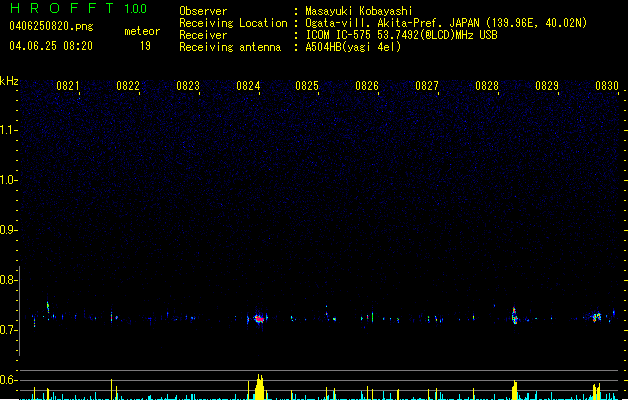Click the Observer field label
Screen dimensions: 629x400
[x=203, y=11]
